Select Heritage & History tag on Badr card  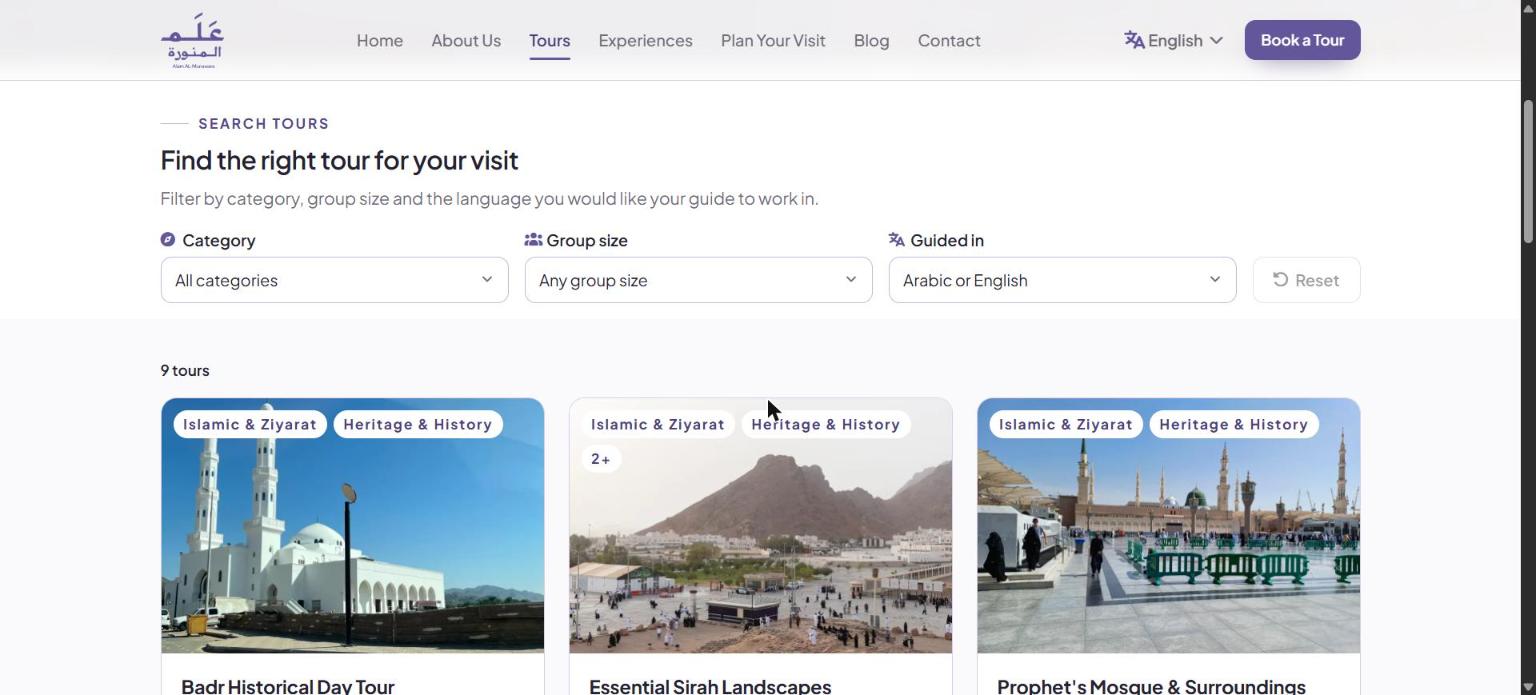coord(418,424)
